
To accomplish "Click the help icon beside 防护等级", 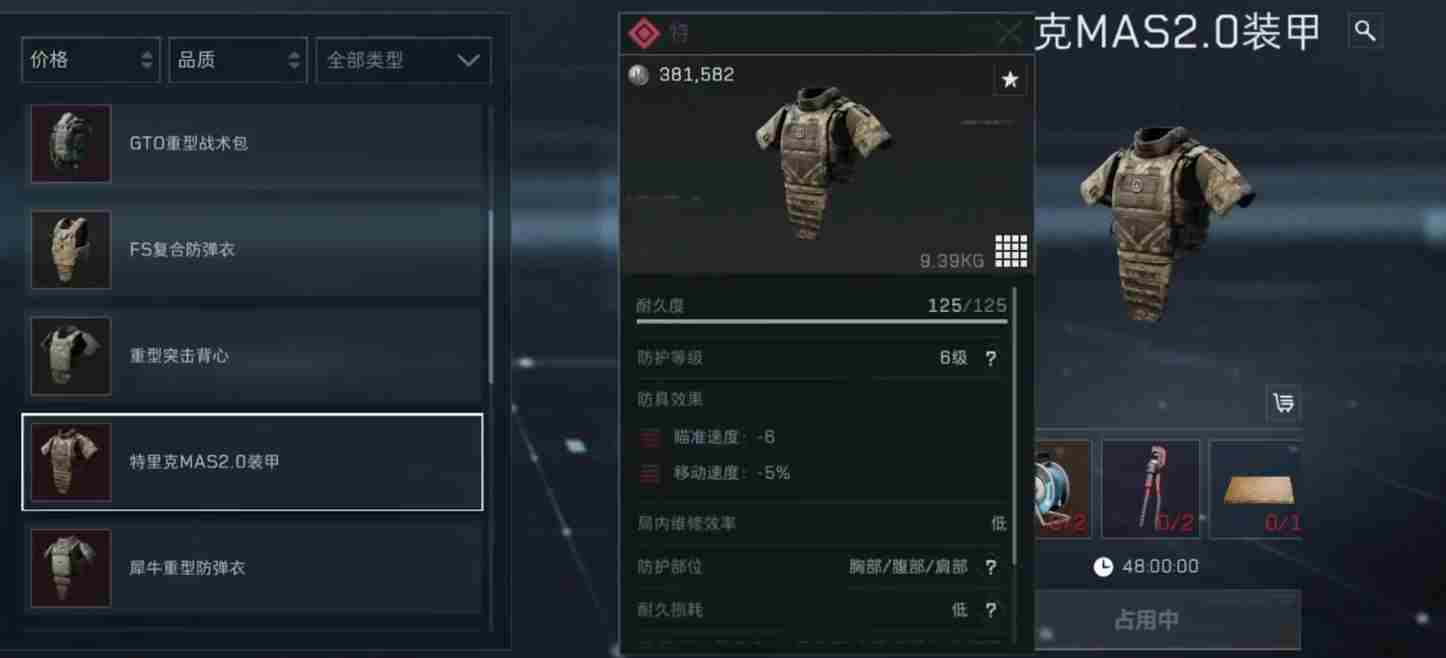I will coord(990,358).
